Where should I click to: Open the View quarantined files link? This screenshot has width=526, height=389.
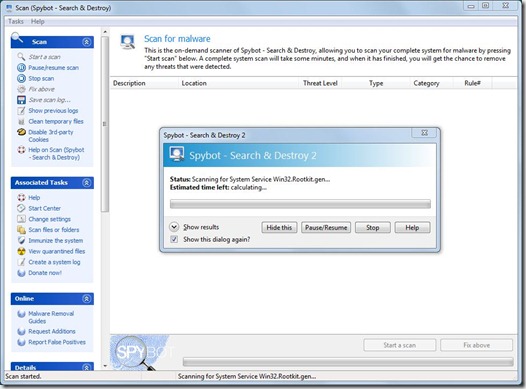pyautogui.click(x=57, y=251)
